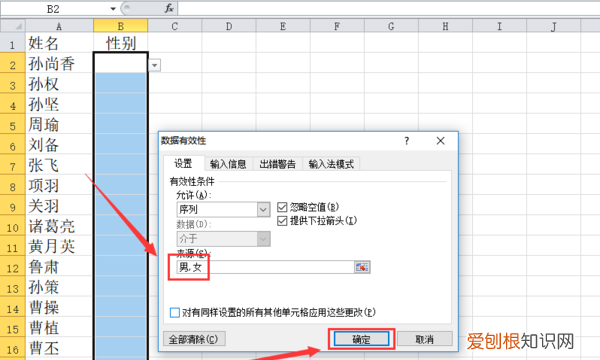This screenshot has width=600, height=360.
Task: Switch to the 出错警告 tab
Action: [x=277, y=164]
